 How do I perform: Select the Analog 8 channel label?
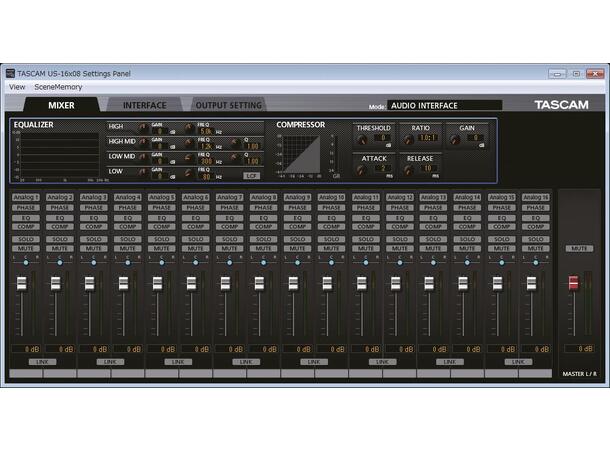[x=263, y=198]
